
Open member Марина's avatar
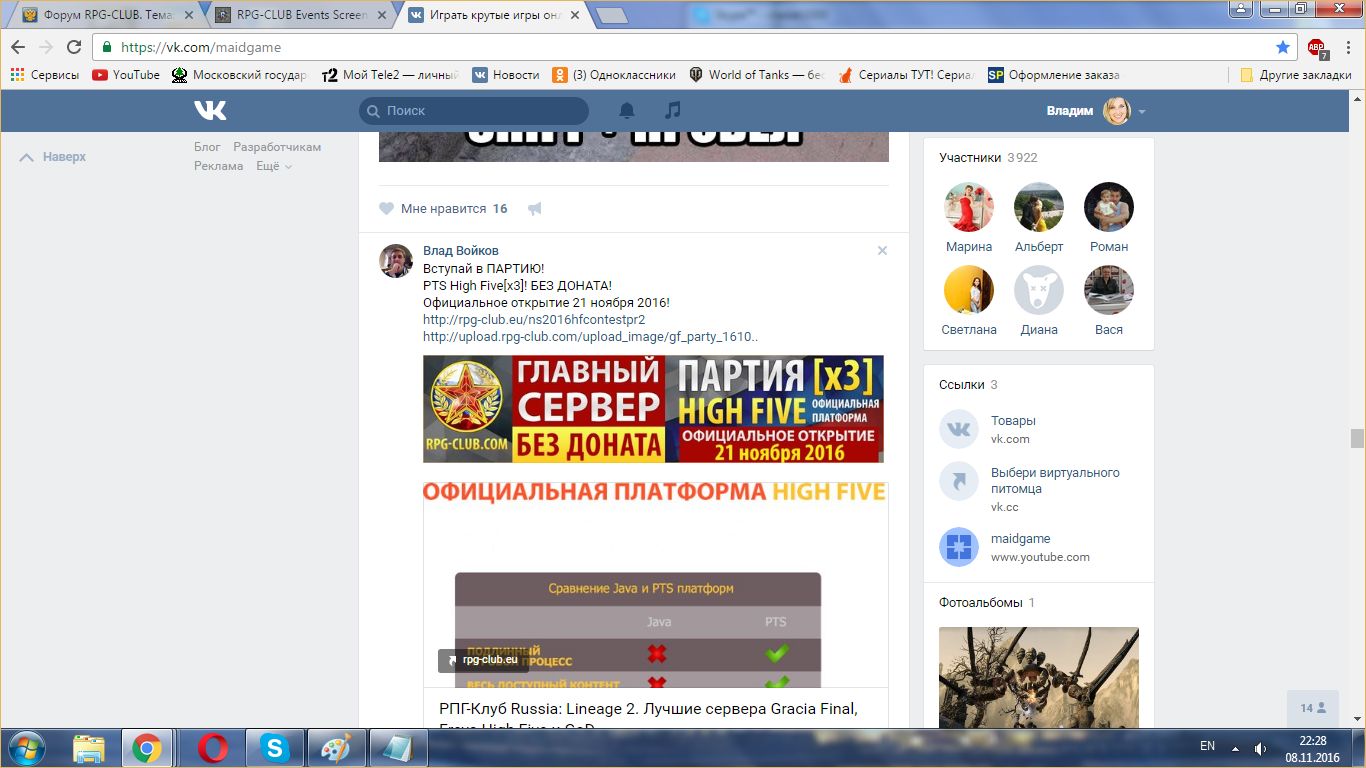tap(969, 207)
